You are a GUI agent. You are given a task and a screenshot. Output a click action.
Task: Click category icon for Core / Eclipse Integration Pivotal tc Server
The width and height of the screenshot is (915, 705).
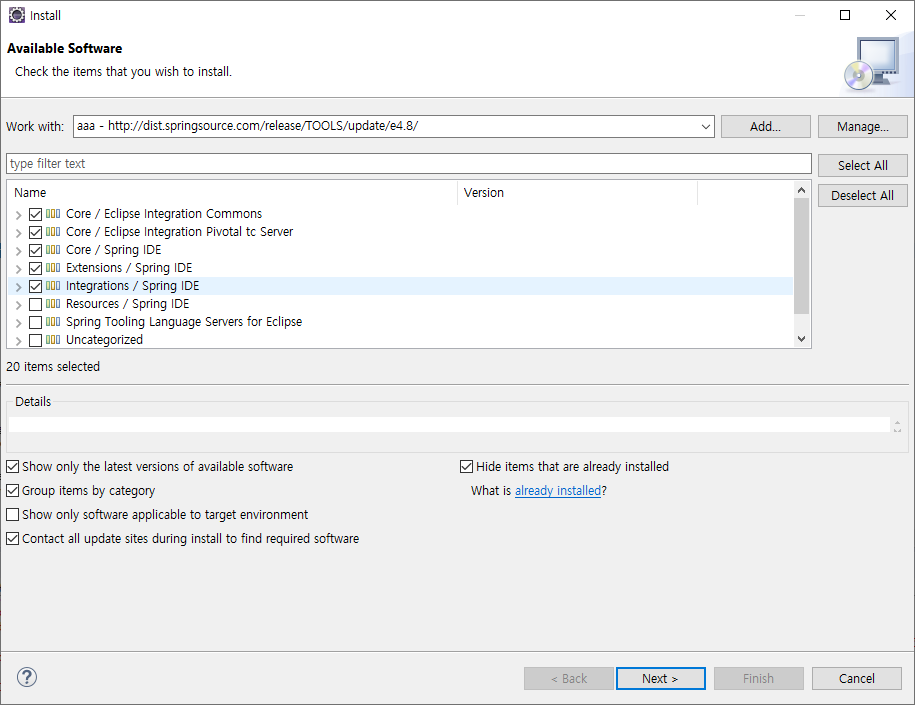point(53,232)
